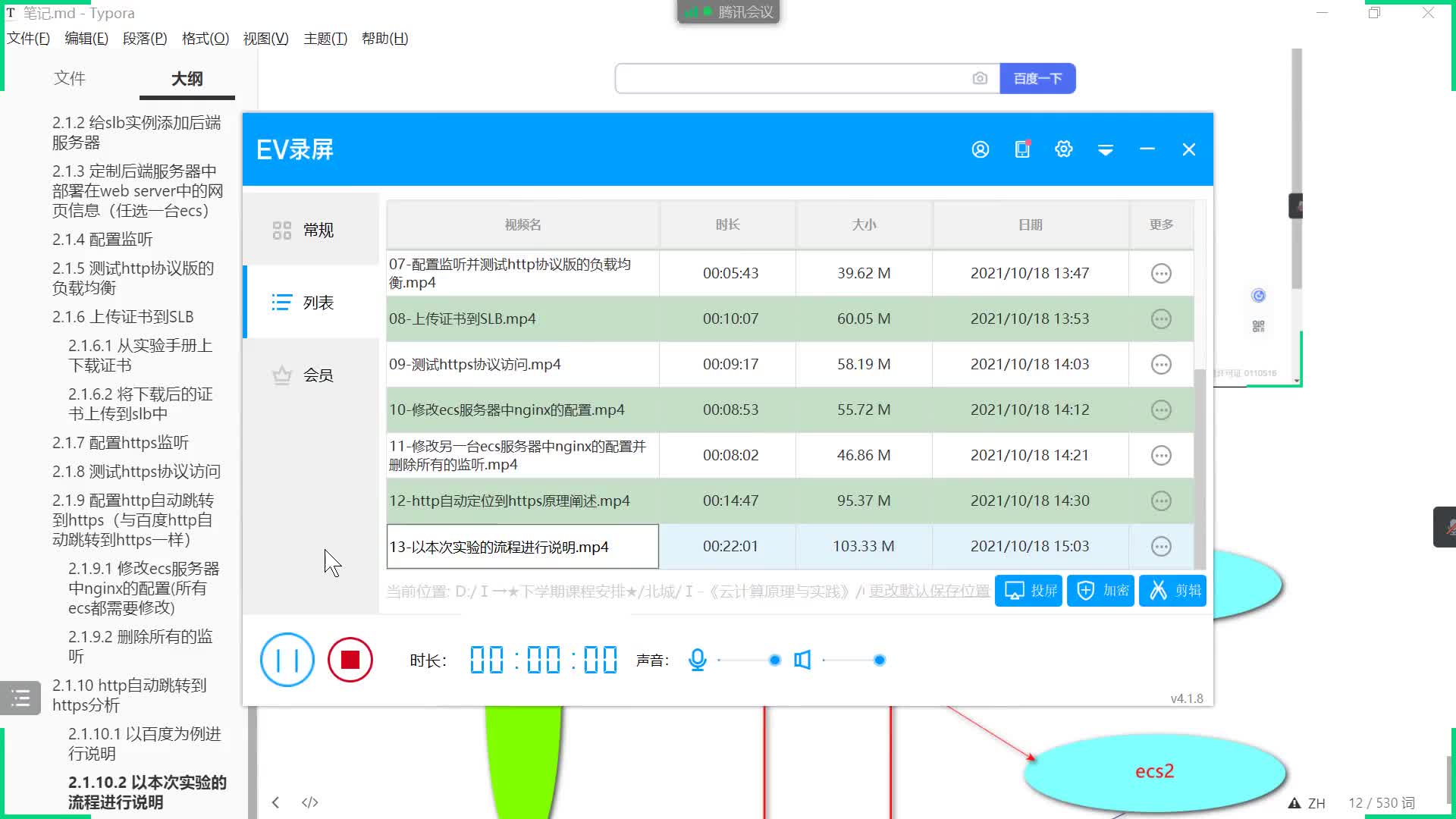This screenshot has width=1456, height=819.
Task: Click the 剪辑 button
Action: [x=1173, y=591]
